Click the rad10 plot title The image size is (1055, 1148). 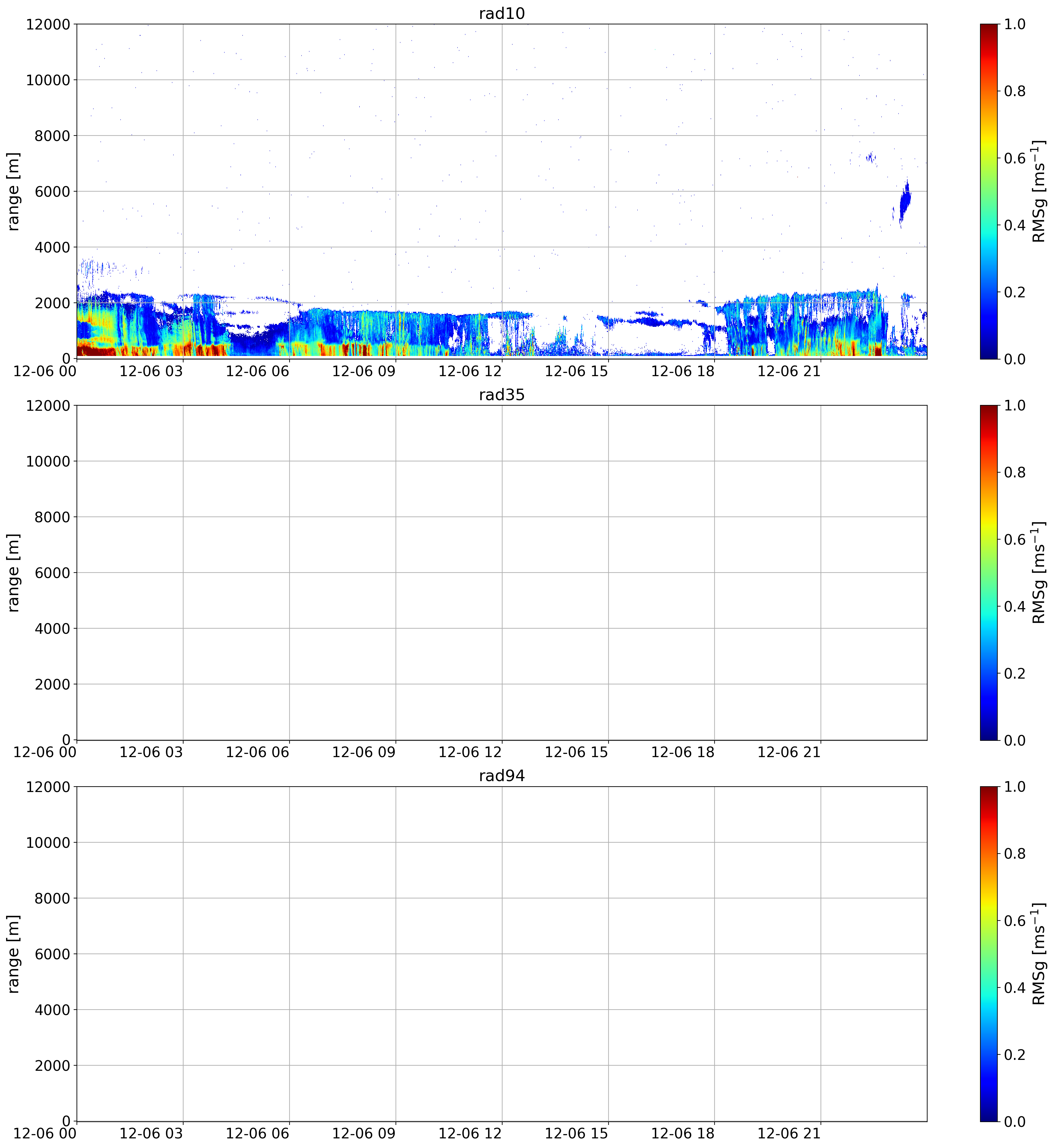pyautogui.click(x=501, y=13)
